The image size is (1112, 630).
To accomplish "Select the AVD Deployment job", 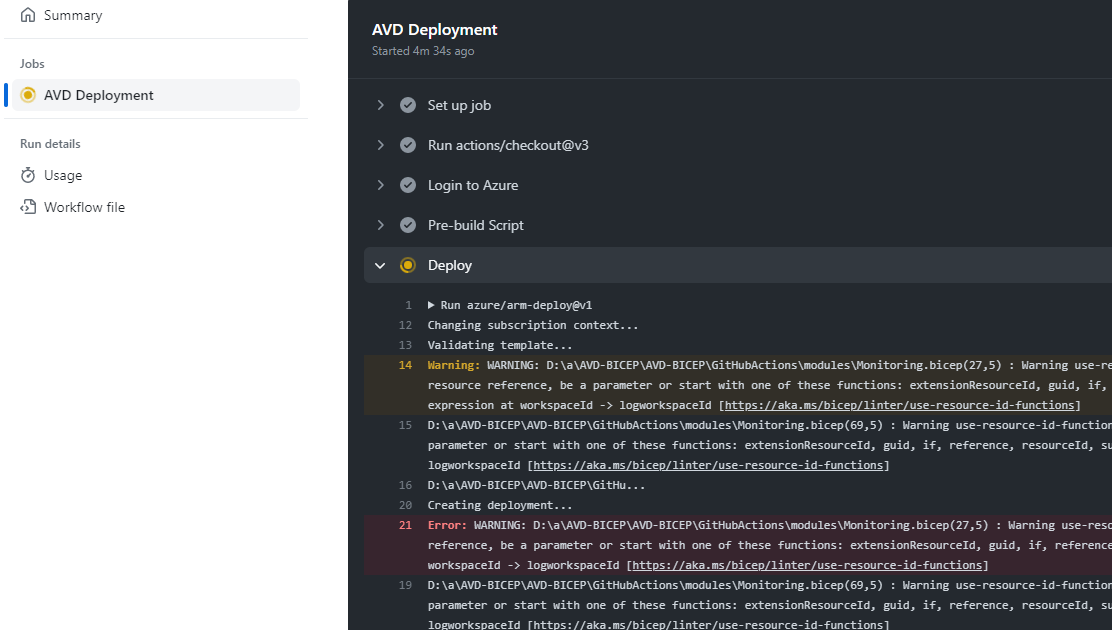I will 98,96.
